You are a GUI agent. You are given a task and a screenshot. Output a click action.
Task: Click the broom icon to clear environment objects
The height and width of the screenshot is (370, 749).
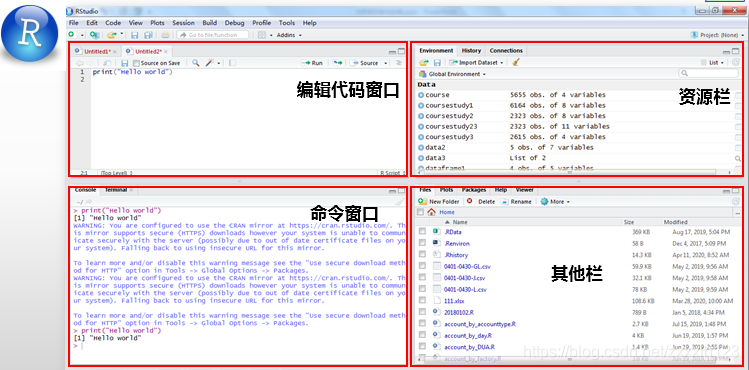click(x=516, y=63)
